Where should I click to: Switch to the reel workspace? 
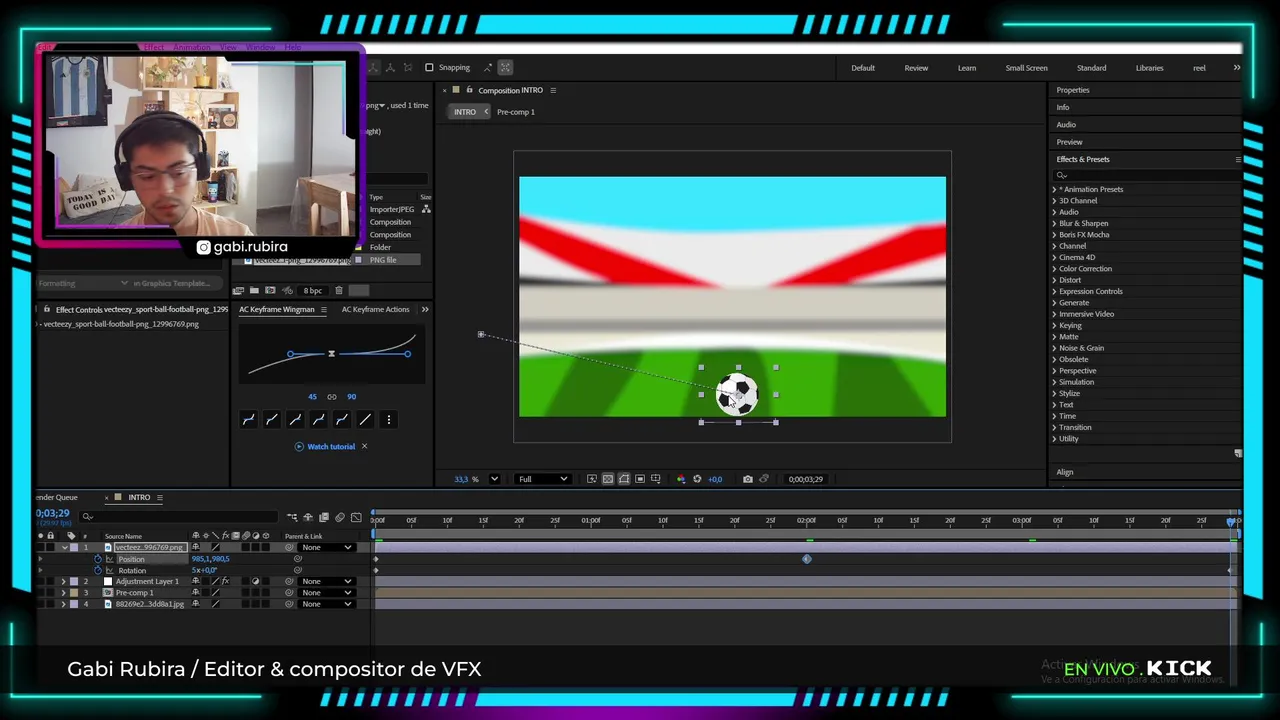(x=1199, y=68)
